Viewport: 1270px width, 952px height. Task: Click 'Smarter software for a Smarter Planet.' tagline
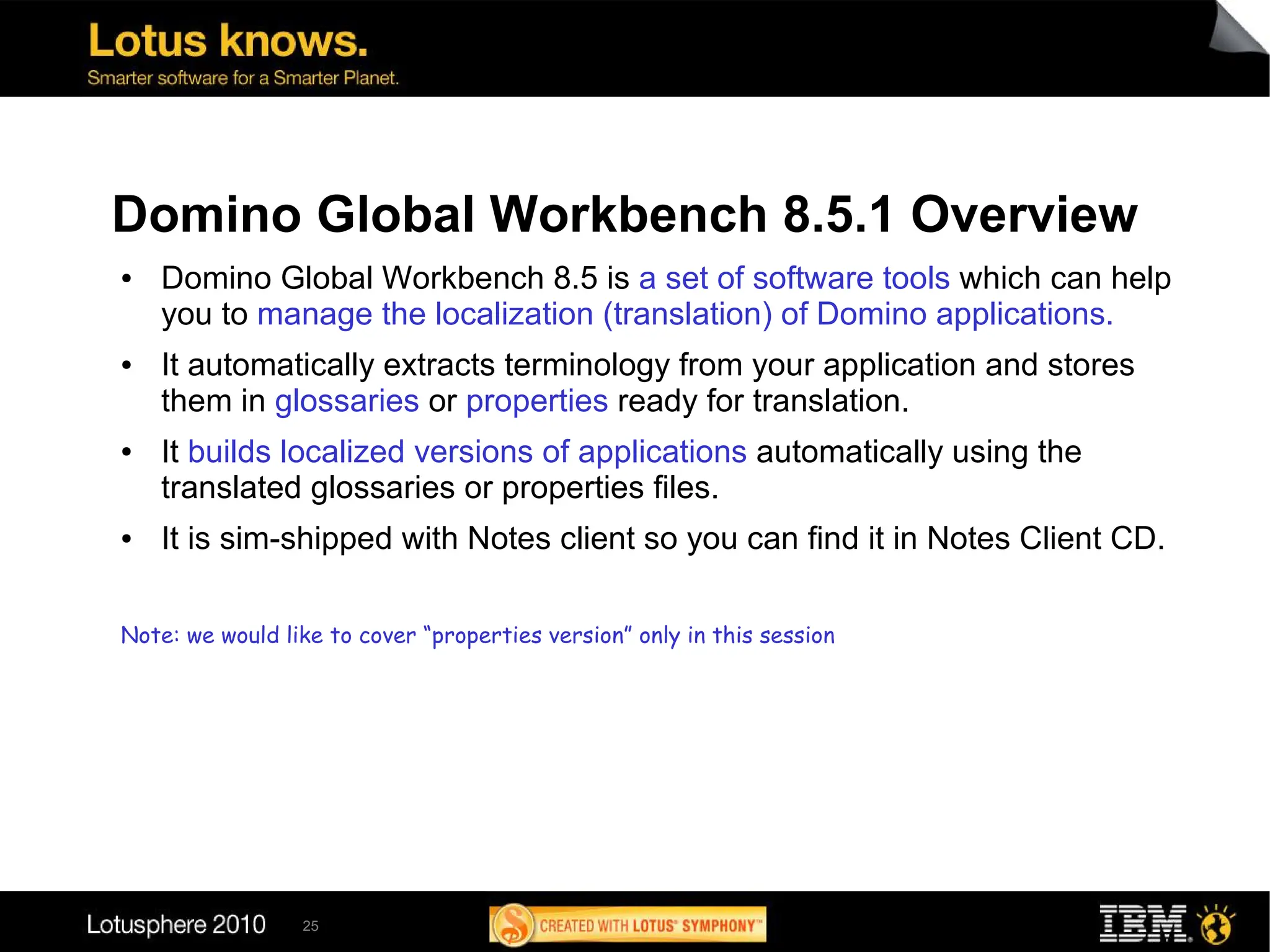(x=243, y=78)
